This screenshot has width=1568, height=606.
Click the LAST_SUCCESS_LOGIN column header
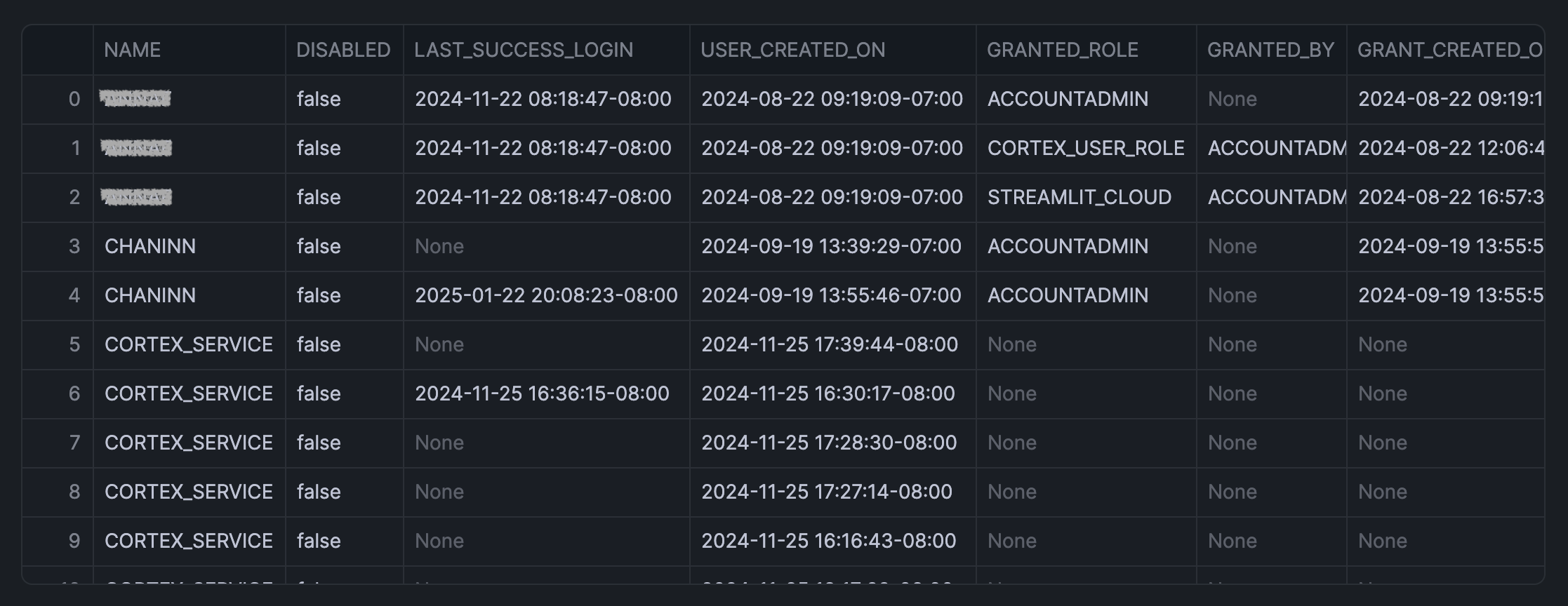click(x=524, y=50)
